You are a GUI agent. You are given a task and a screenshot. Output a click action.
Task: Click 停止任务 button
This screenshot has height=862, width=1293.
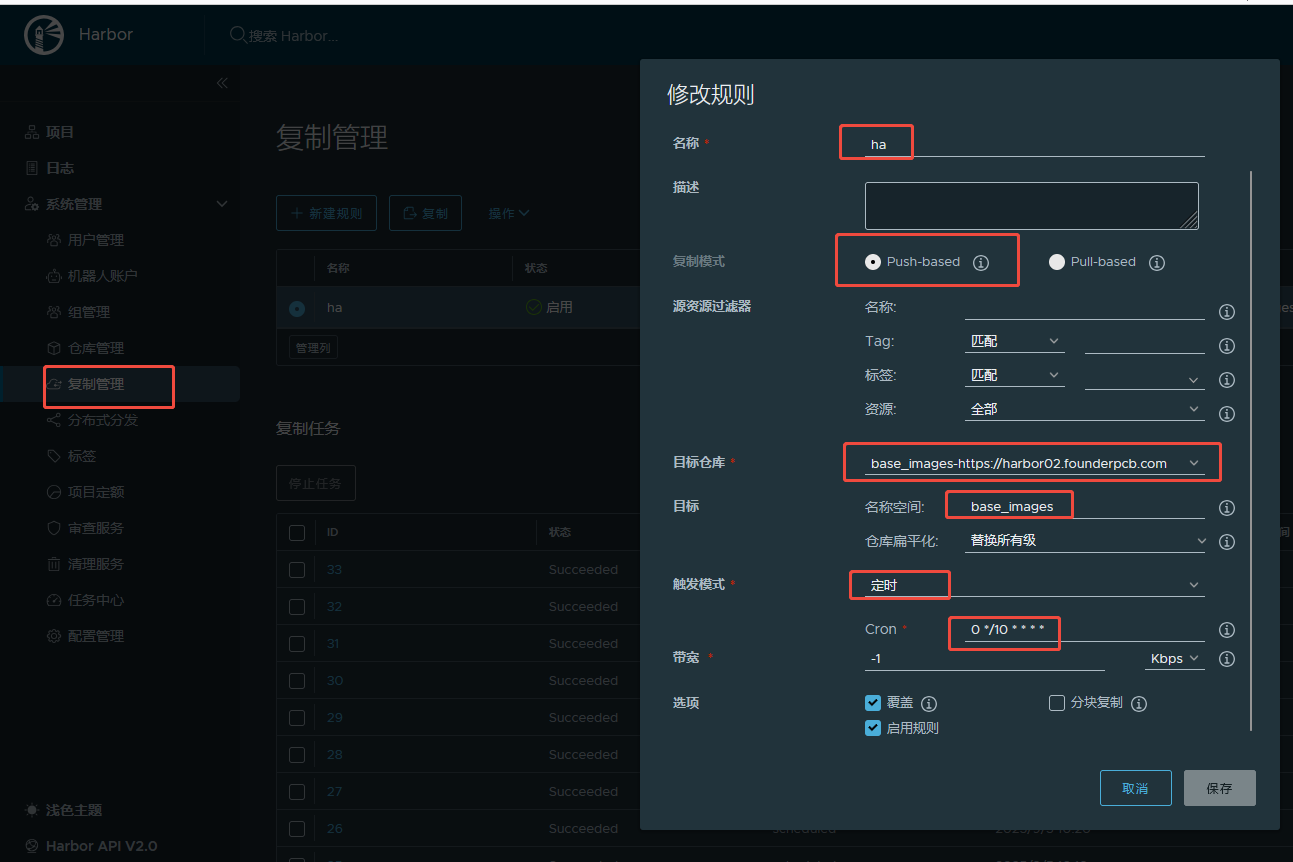[x=315, y=483]
